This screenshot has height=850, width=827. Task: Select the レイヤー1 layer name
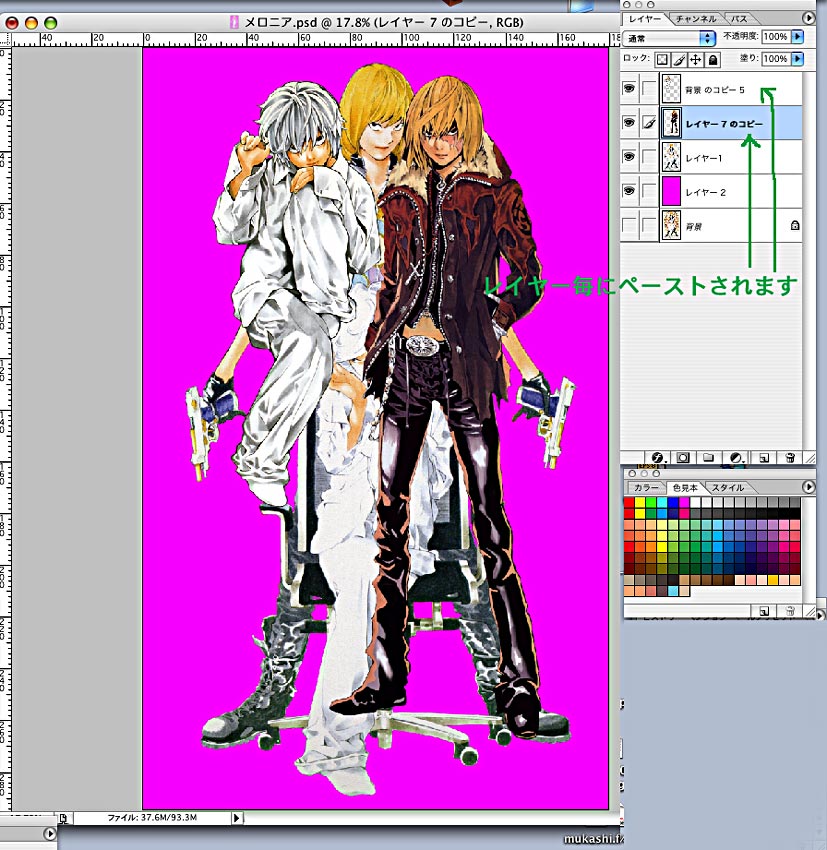[x=703, y=158]
